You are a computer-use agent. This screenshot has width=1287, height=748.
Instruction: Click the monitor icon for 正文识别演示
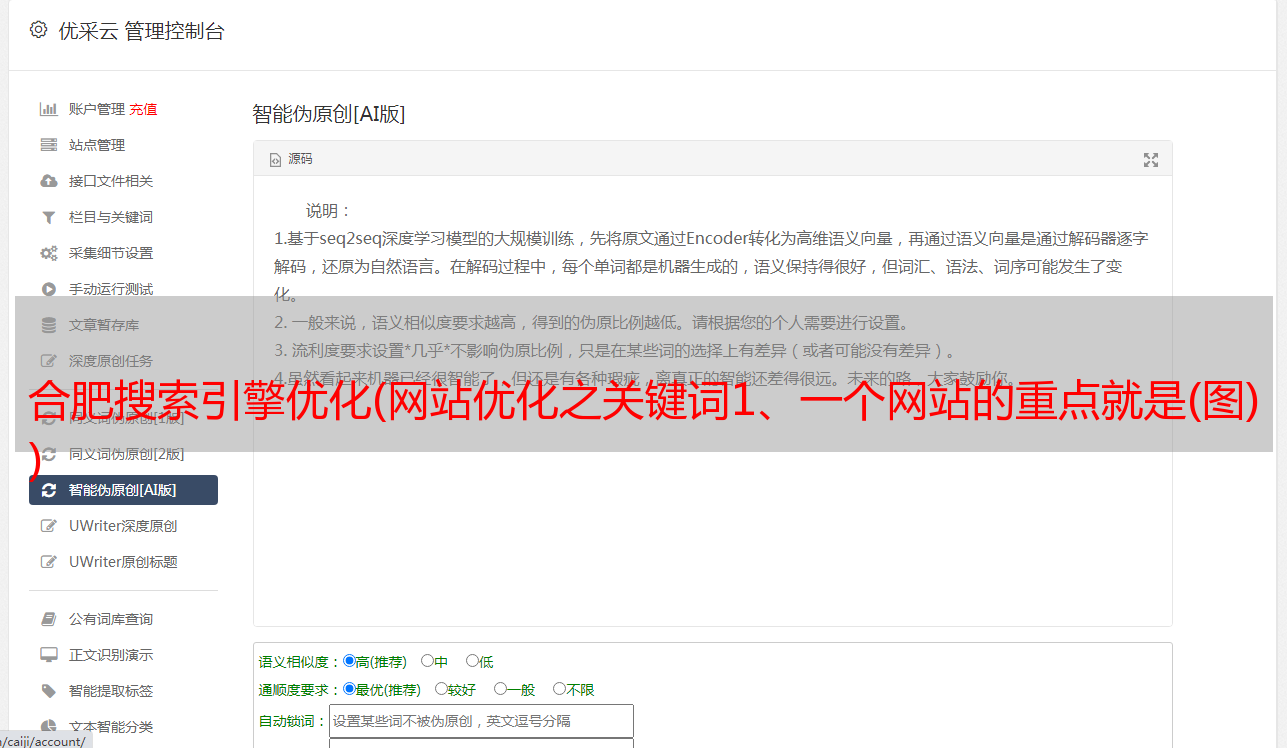point(48,655)
